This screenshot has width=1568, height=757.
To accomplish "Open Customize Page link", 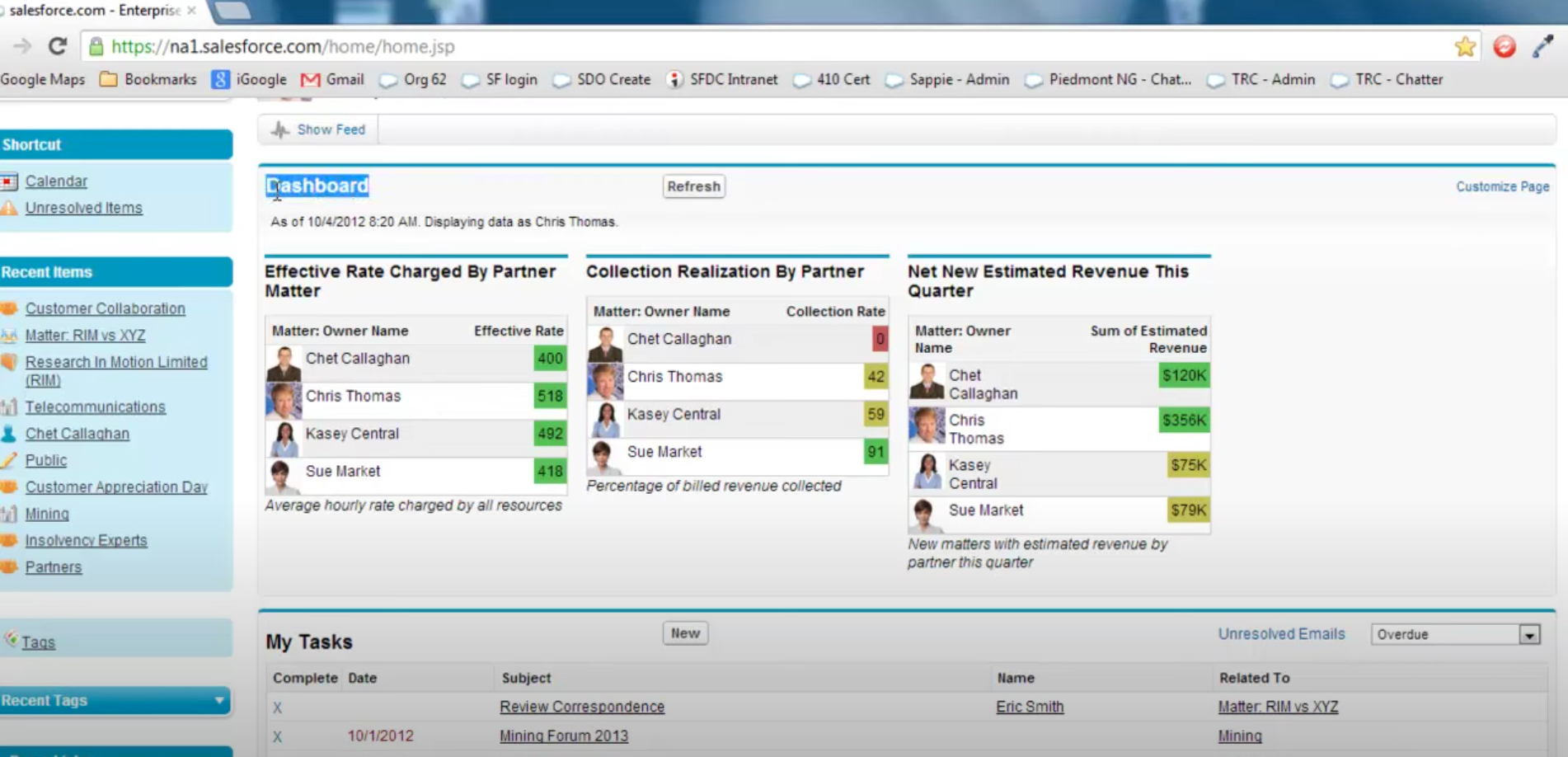I will pyautogui.click(x=1502, y=186).
